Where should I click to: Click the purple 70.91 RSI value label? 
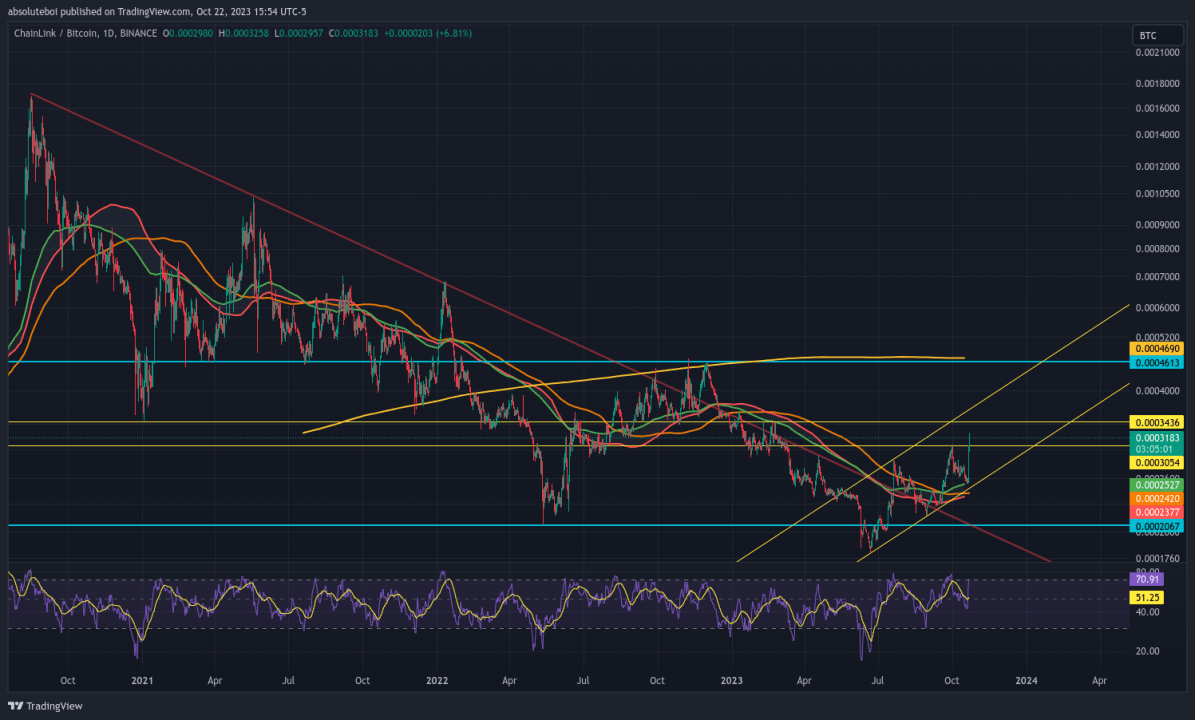point(1146,580)
